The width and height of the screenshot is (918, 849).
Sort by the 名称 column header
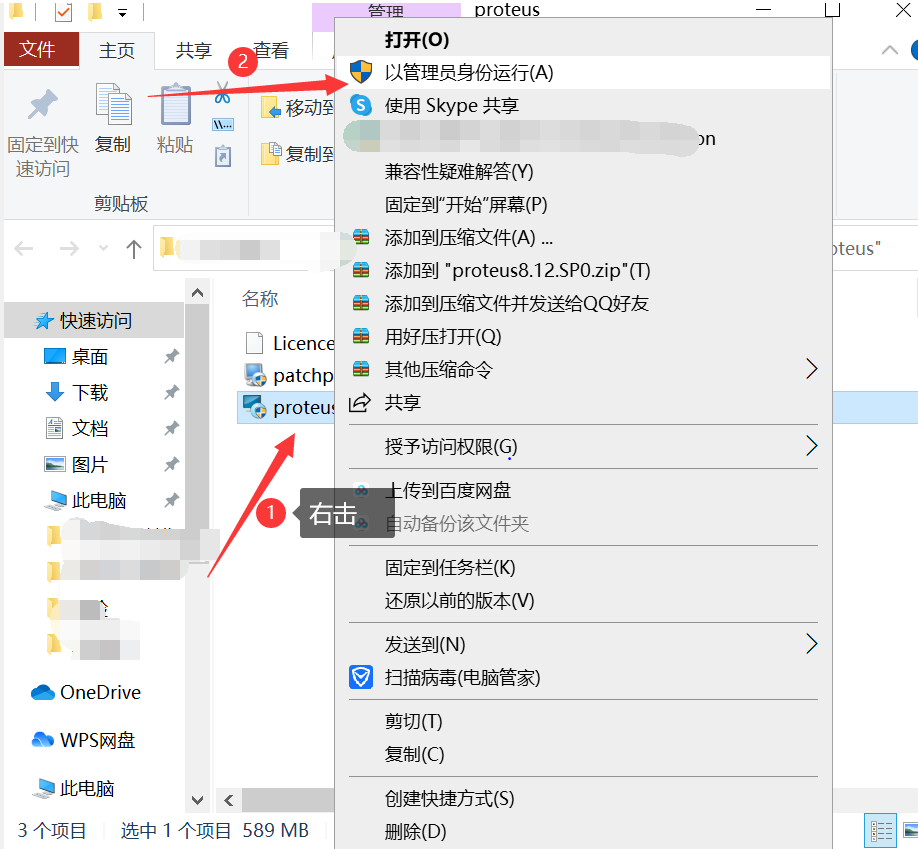pyautogui.click(x=260, y=299)
